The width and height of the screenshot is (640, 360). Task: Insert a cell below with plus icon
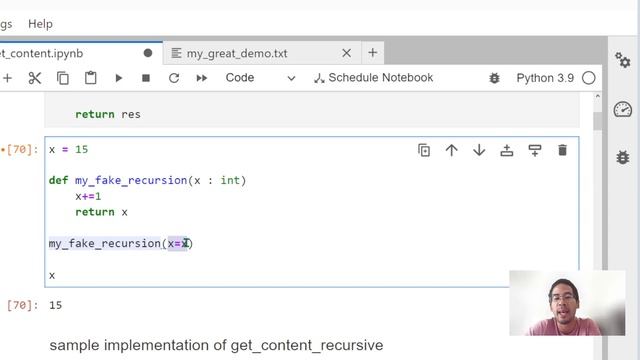7,78
